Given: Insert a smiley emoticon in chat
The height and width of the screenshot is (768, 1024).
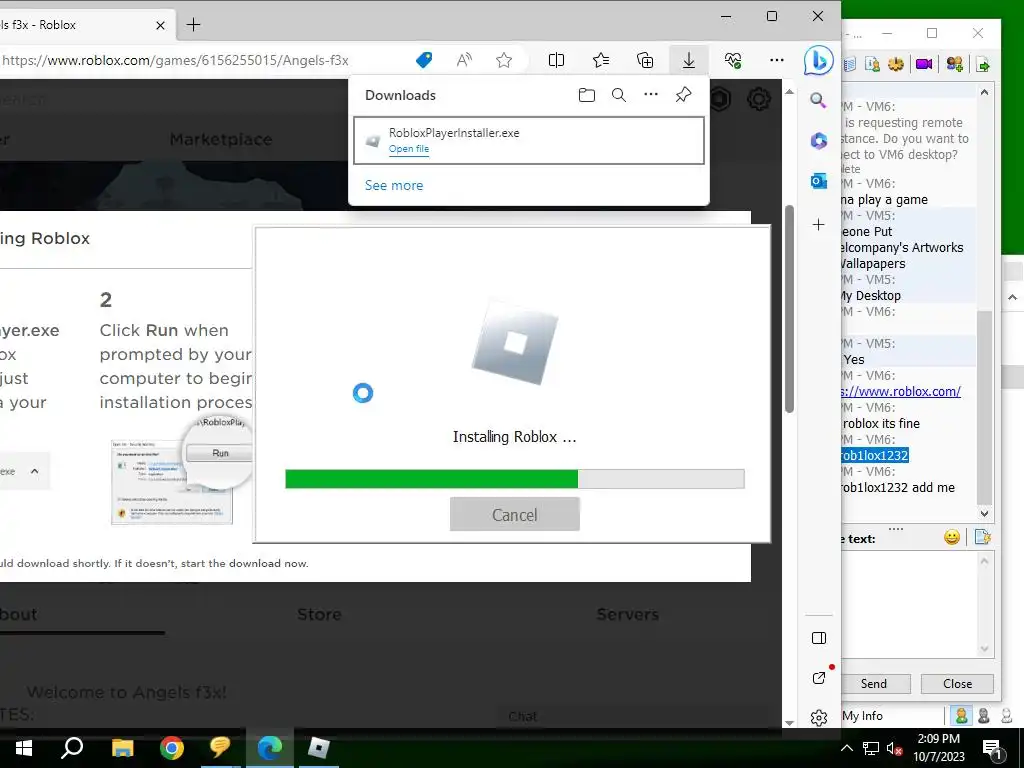Looking at the screenshot, I should point(952,537).
